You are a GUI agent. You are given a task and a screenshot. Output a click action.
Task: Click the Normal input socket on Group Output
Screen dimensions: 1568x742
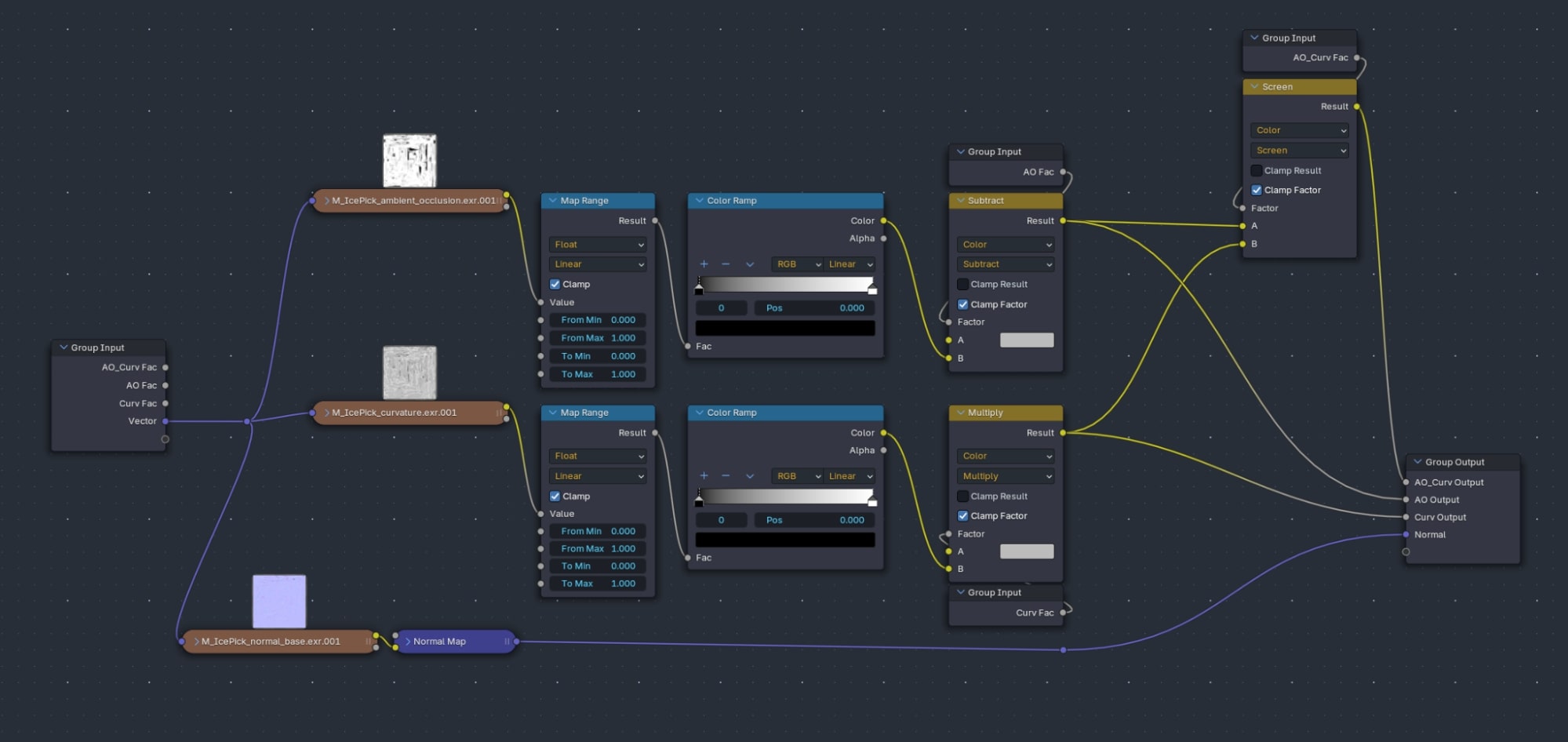point(1406,535)
